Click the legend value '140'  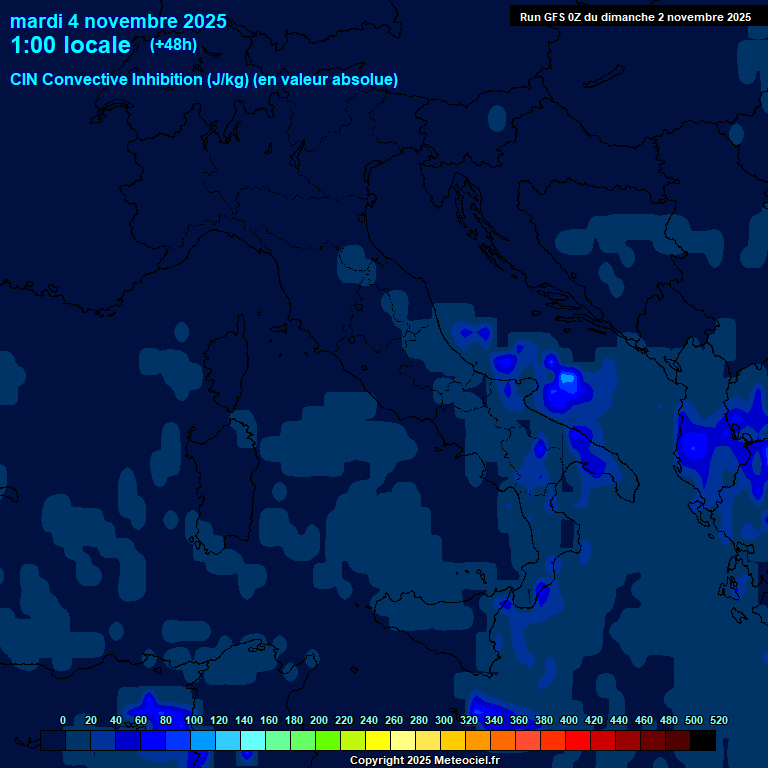pyautogui.click(x=243, y=720)
